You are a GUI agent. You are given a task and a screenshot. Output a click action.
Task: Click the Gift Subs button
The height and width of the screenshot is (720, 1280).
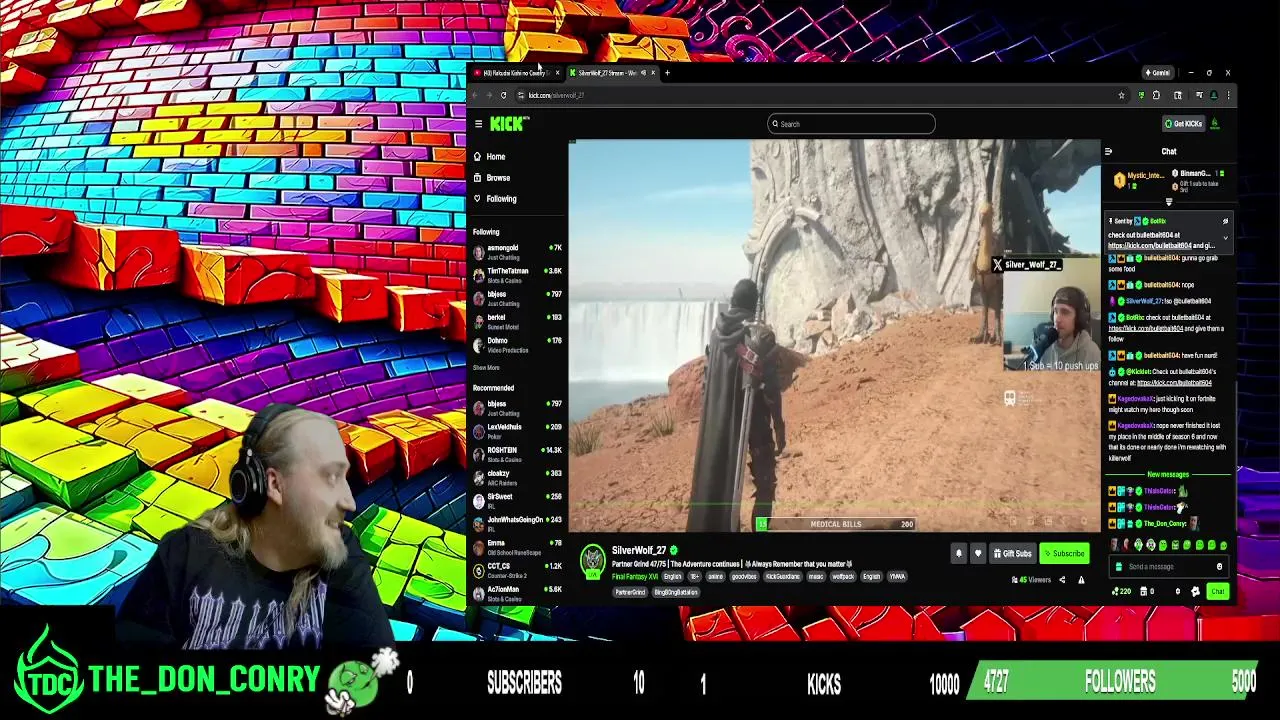click(1012, 553)
